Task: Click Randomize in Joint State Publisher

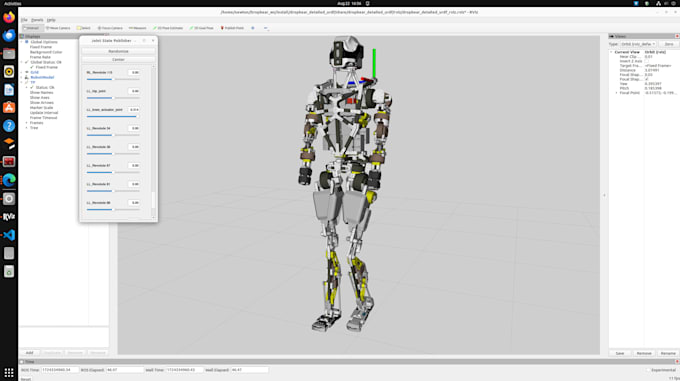Action: coord(118,51)
